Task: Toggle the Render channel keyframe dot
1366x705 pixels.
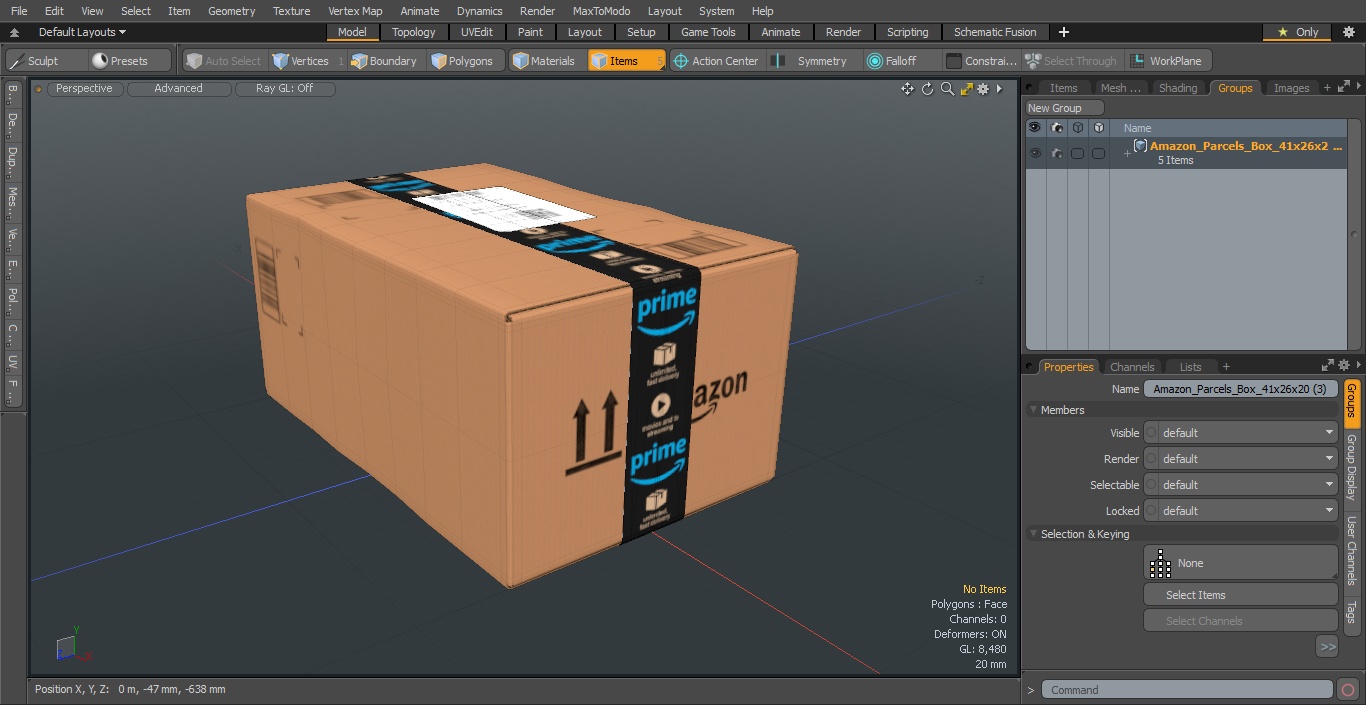Action: tap(1151, 459)
